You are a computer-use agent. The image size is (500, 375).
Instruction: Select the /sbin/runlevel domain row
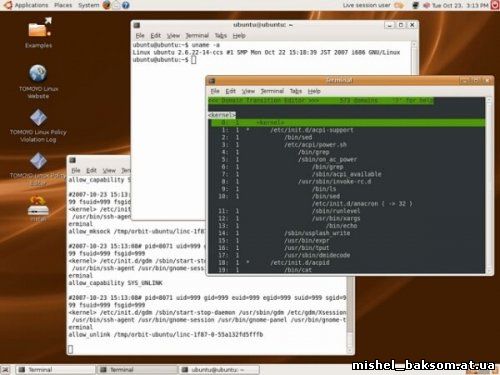pos(346,211)
